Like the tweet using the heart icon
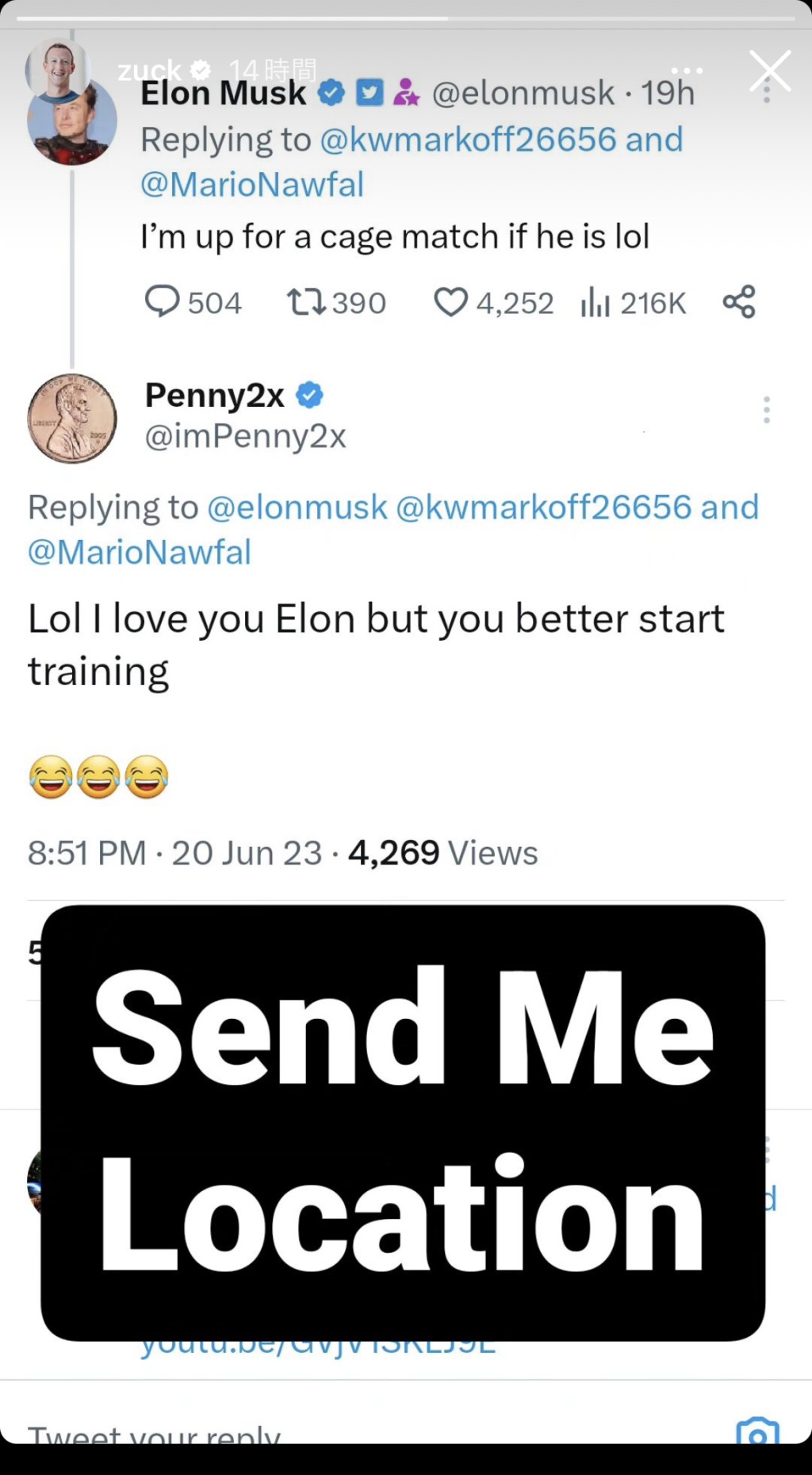This screenshot has height=1475, width=812. point(450,302)
